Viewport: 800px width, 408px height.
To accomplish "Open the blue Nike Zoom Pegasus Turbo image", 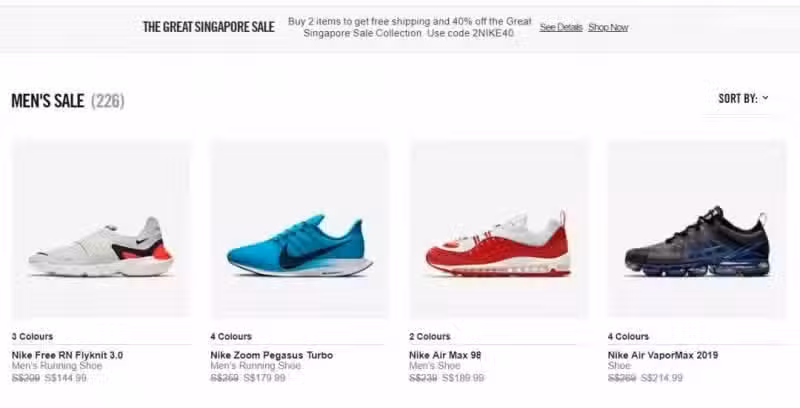I will click(299, 230).
